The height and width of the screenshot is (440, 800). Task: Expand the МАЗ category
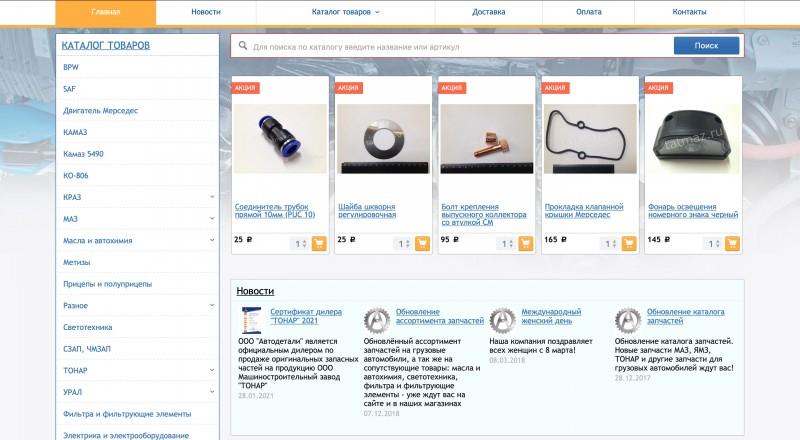tap(212, 218)
